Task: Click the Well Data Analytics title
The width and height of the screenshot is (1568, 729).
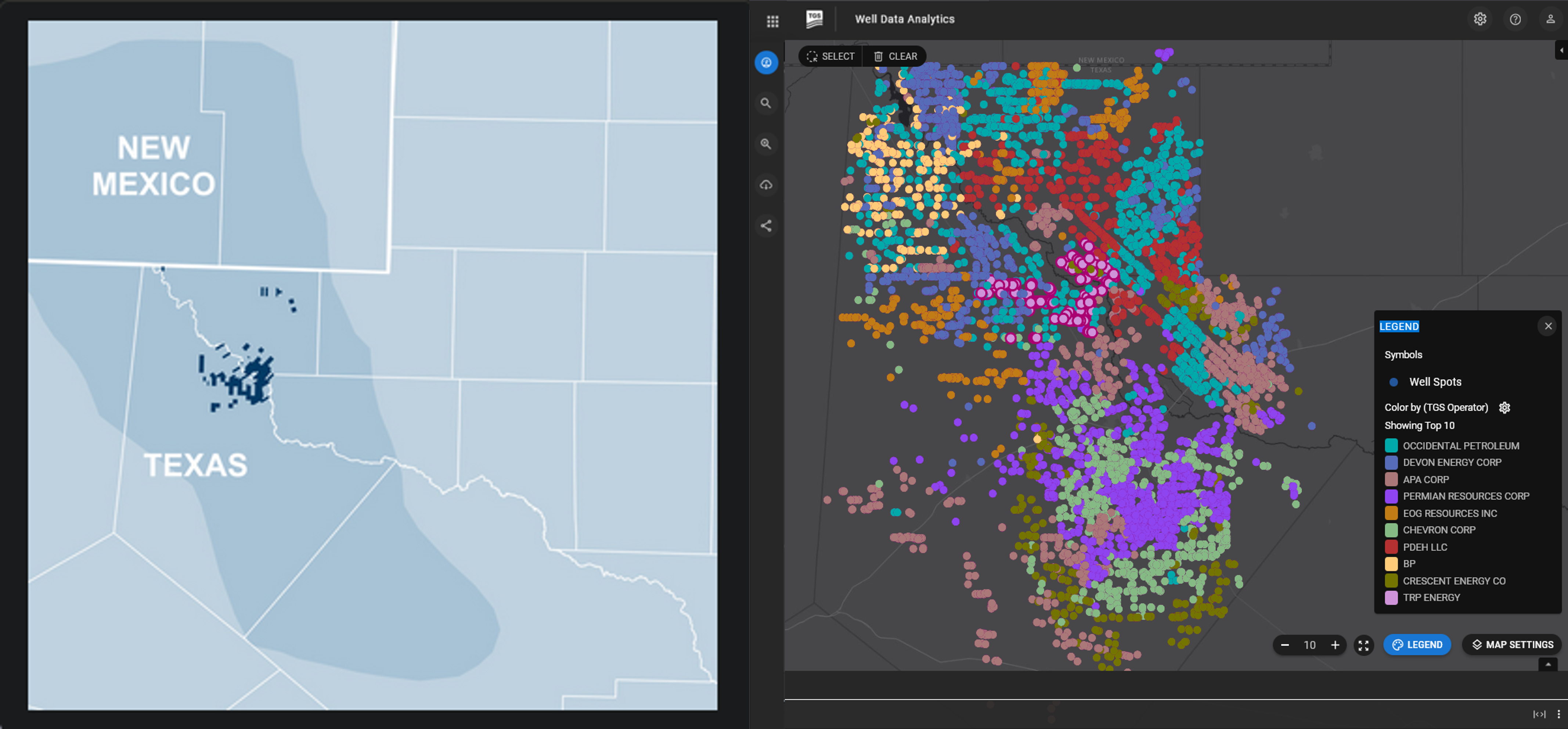Action: pos(905,19)
